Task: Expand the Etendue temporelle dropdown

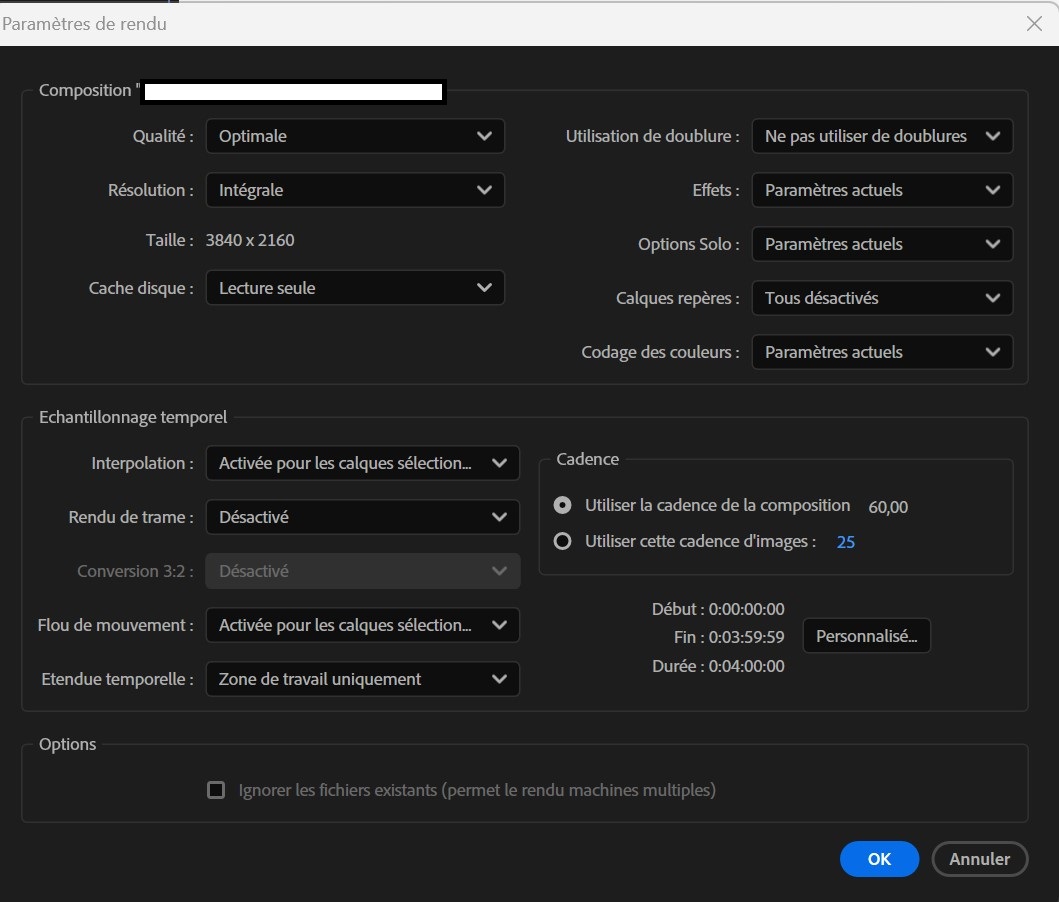Action: click(362, 679)
